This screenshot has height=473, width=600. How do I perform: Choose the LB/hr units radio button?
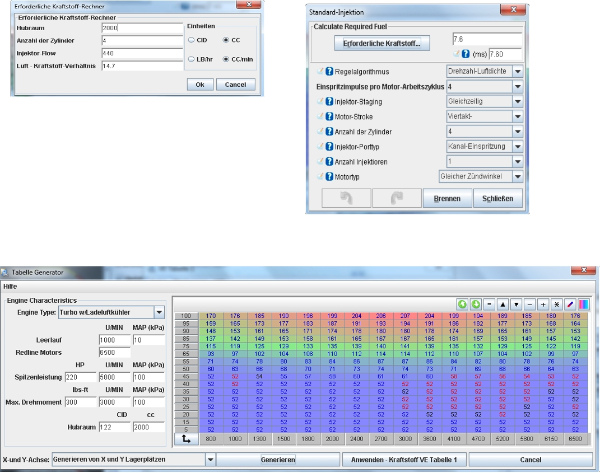click(192, 59)
